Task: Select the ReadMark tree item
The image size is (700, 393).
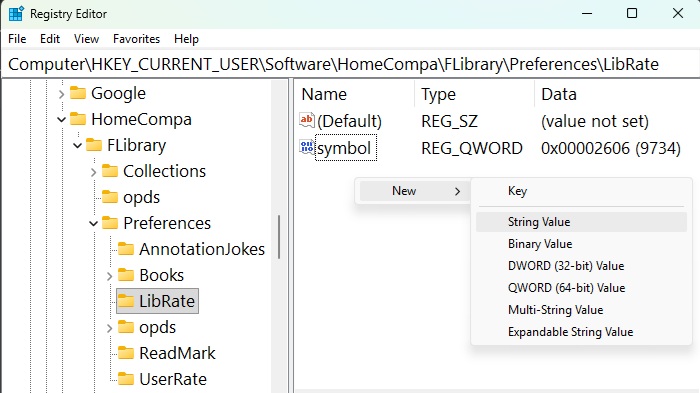Action: pos(177,353)
